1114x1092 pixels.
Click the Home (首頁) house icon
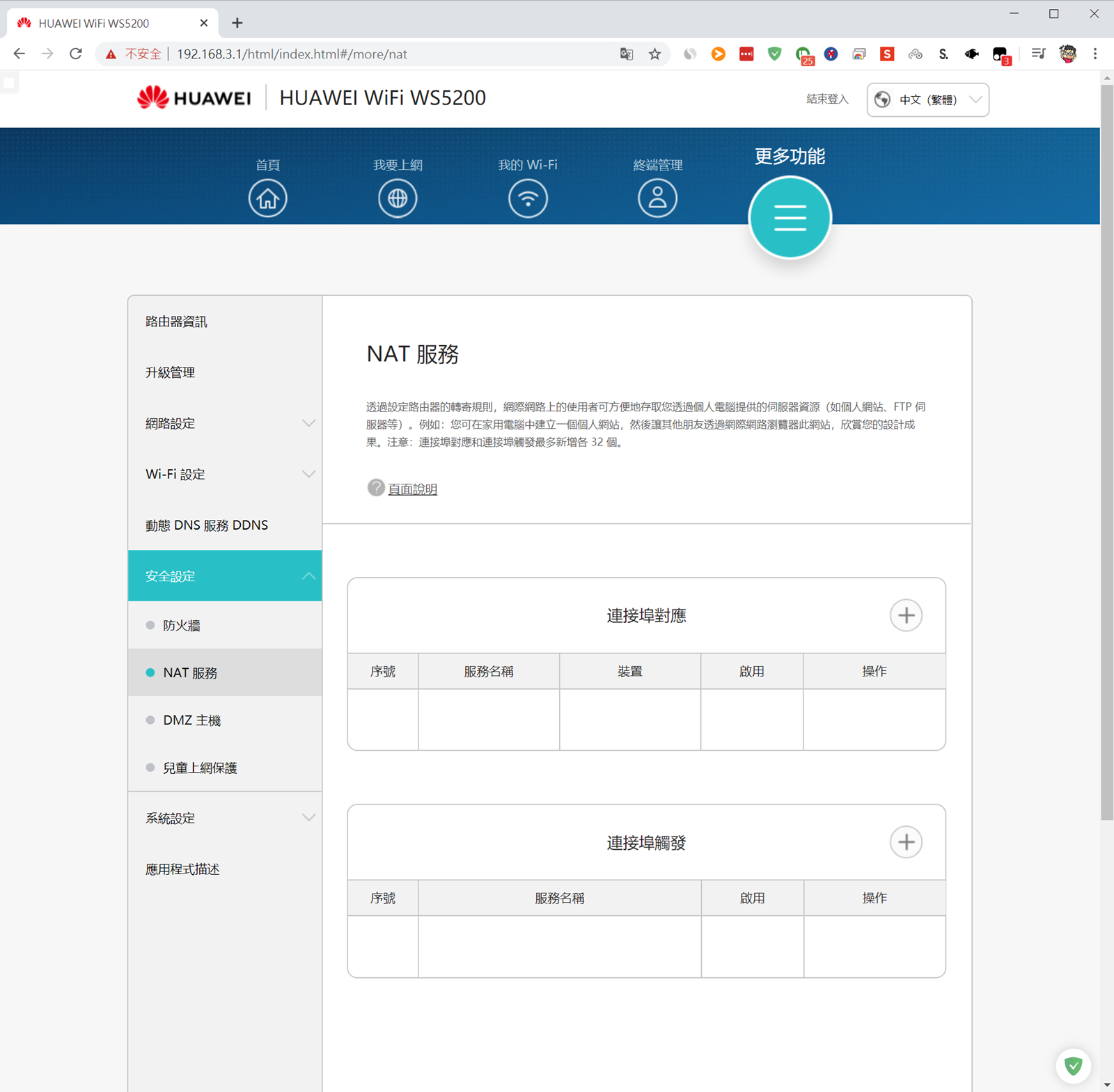(x=267, y=198)
